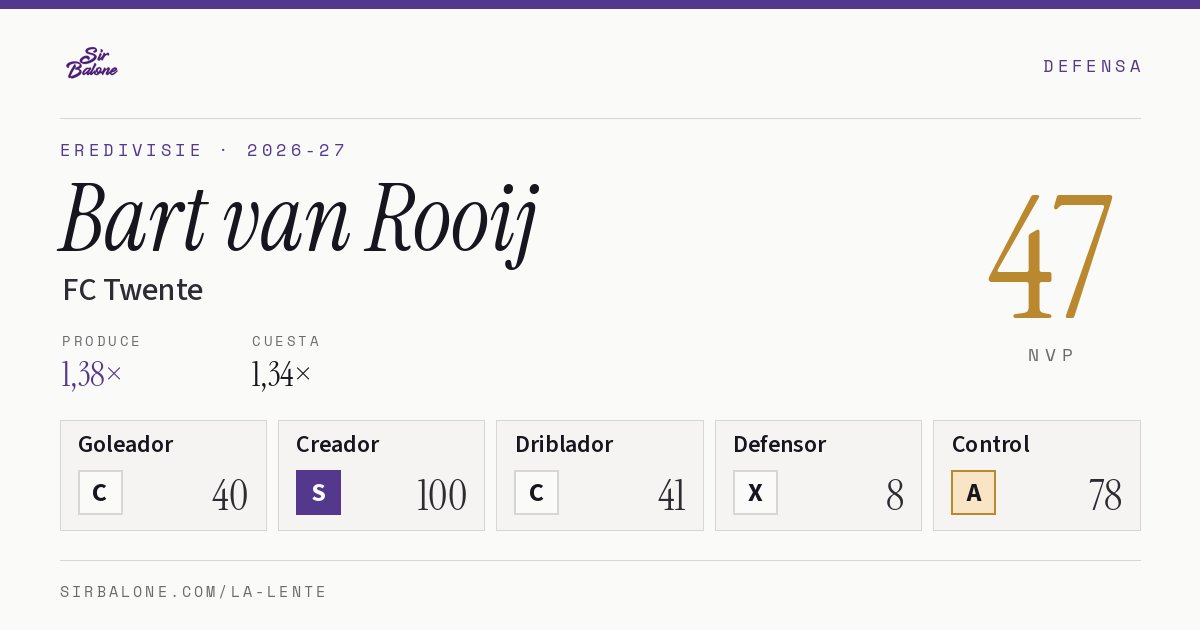The width and height of the screenshot is (1200, 630).
Task: Click the X grade badge for Defensor
Action: coord(755,492)
